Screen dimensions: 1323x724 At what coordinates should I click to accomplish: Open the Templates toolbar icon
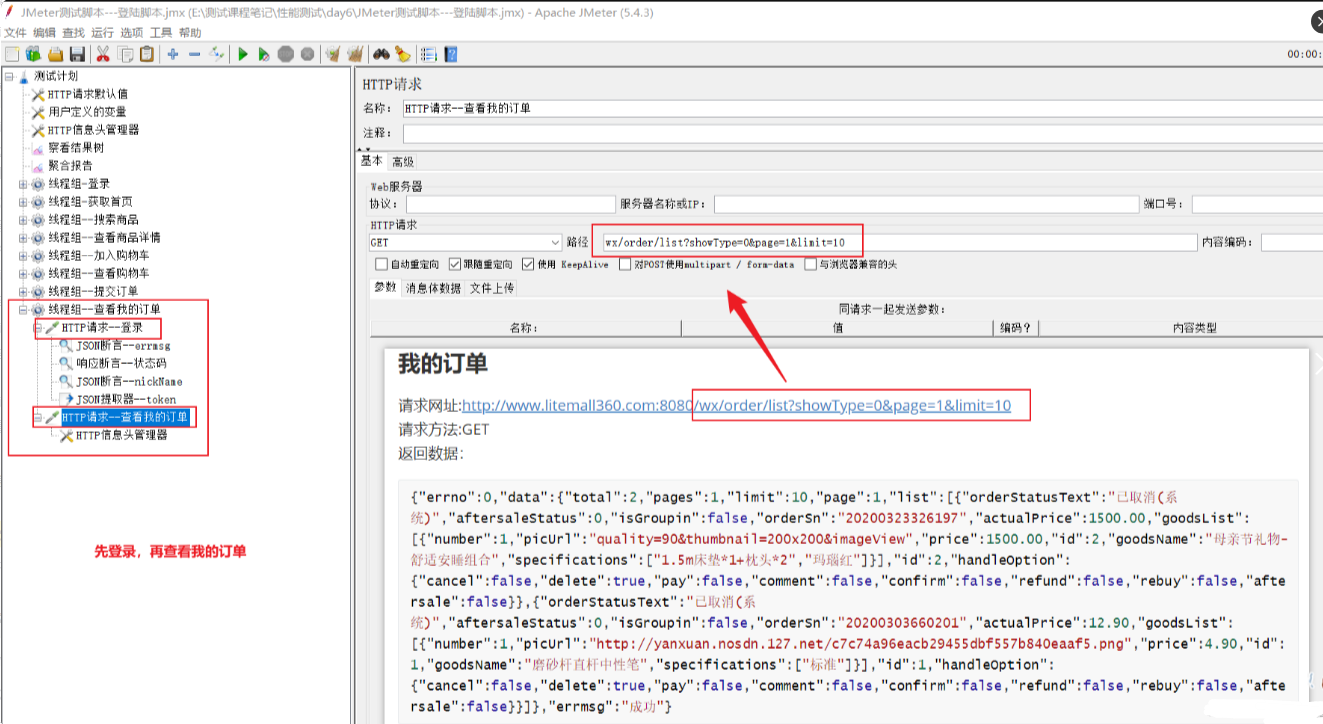[x=33, y=54]
